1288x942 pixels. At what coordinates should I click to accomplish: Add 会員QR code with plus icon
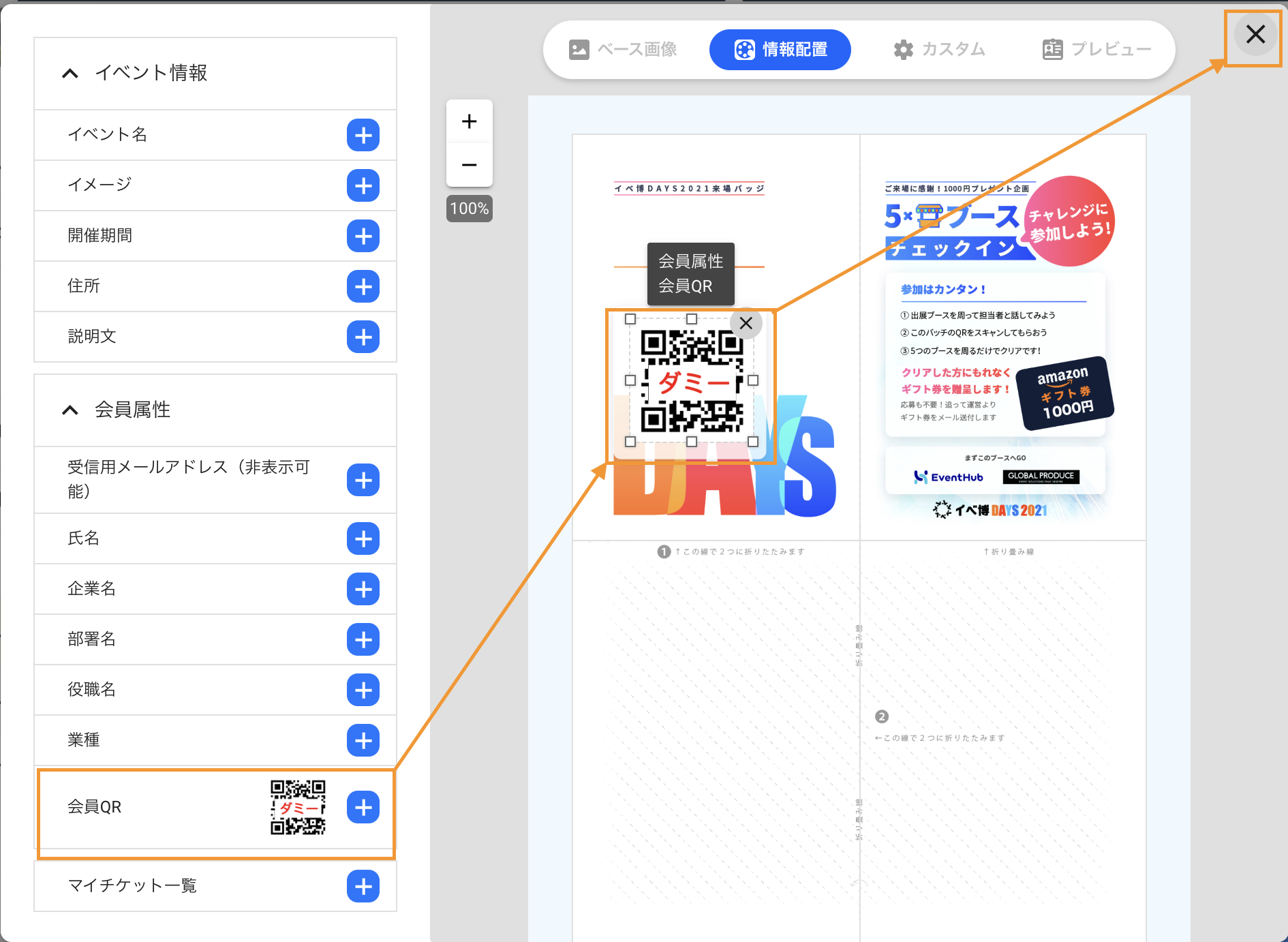(363, 807)
